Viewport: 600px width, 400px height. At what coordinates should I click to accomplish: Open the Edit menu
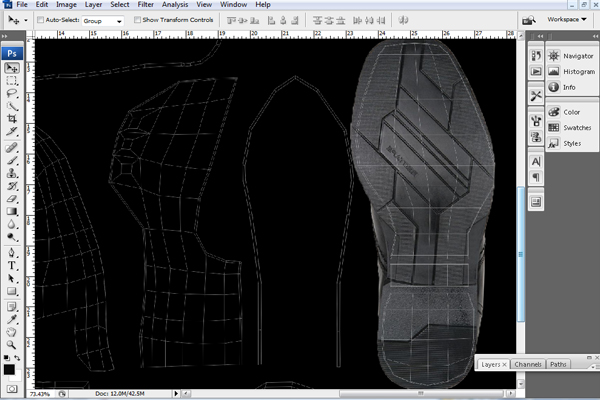point(42,5)
